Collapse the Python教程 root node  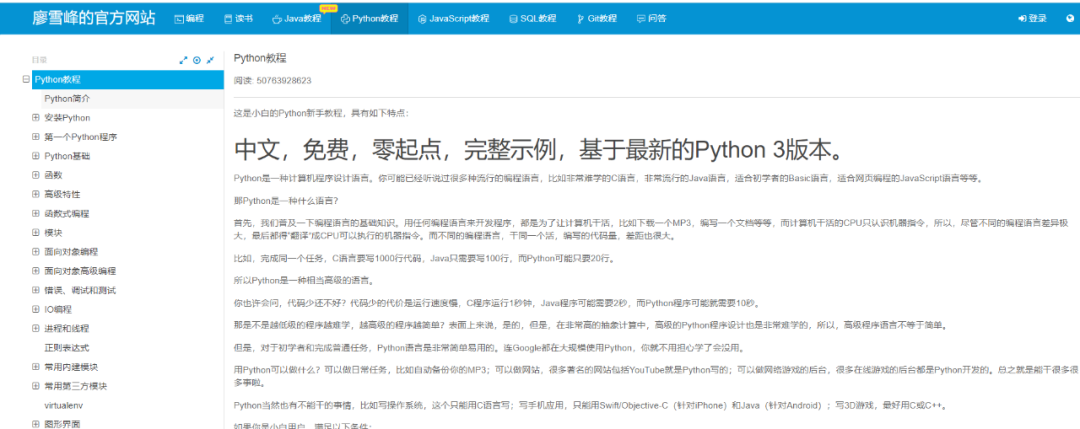26,79
